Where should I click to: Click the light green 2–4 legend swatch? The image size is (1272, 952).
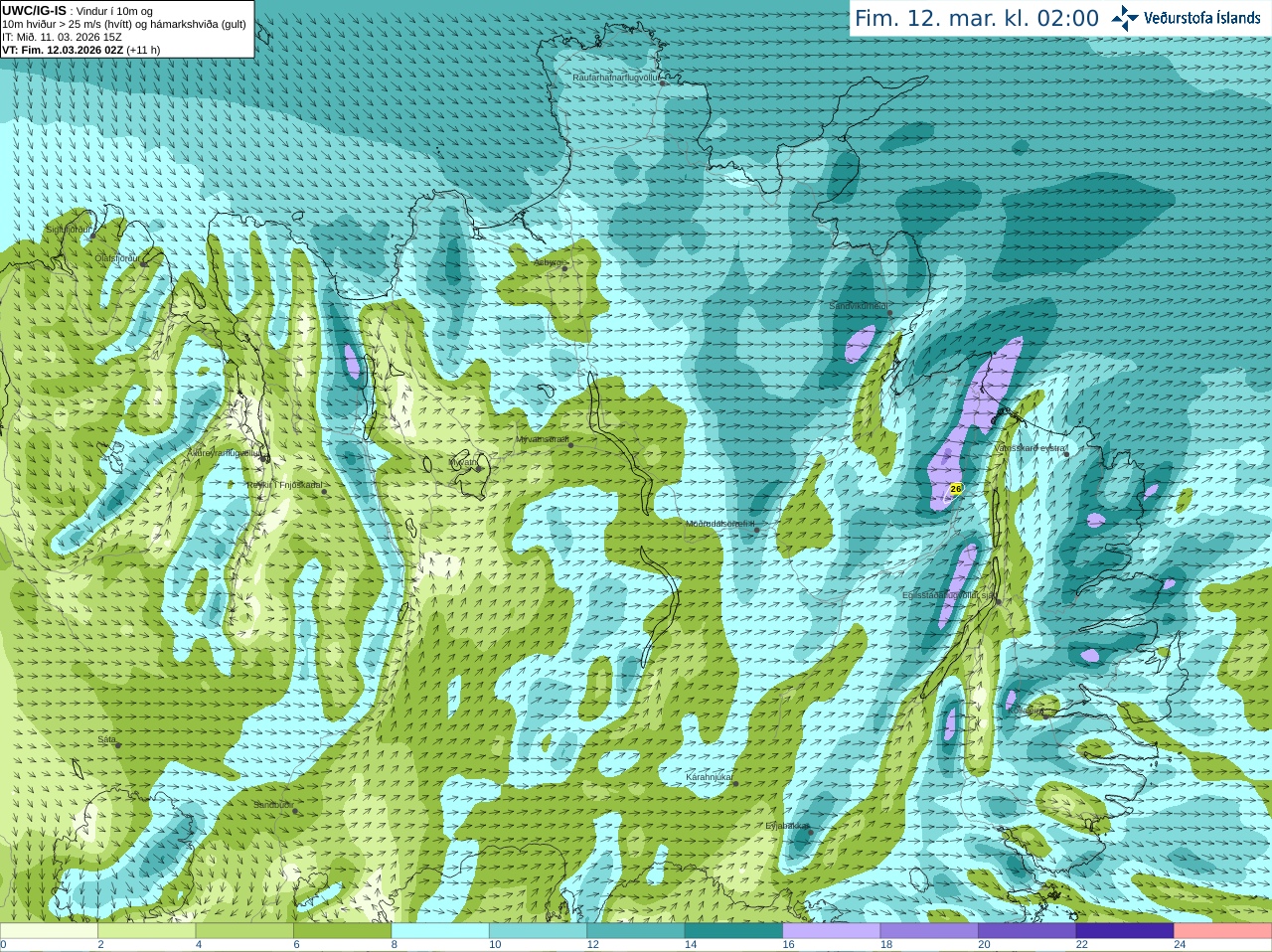[x=146, y=931]
